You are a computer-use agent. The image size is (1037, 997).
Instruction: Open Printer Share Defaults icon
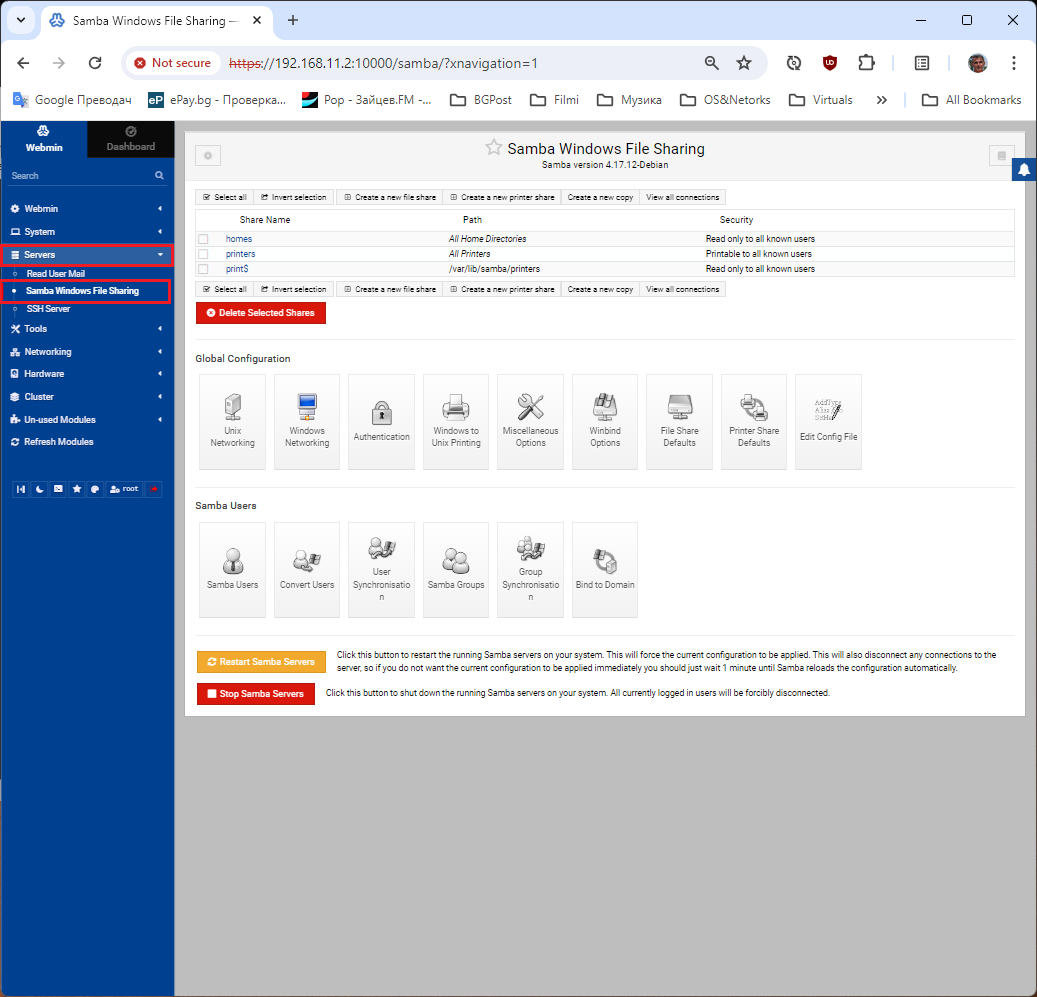[x=754, y=422]
